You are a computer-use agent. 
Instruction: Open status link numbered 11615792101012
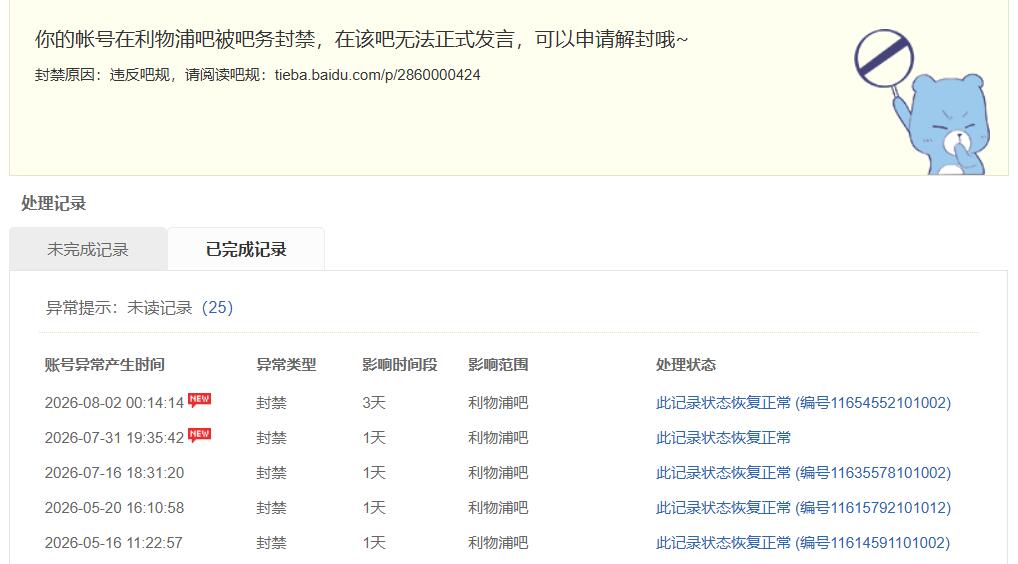pos(803,508)
